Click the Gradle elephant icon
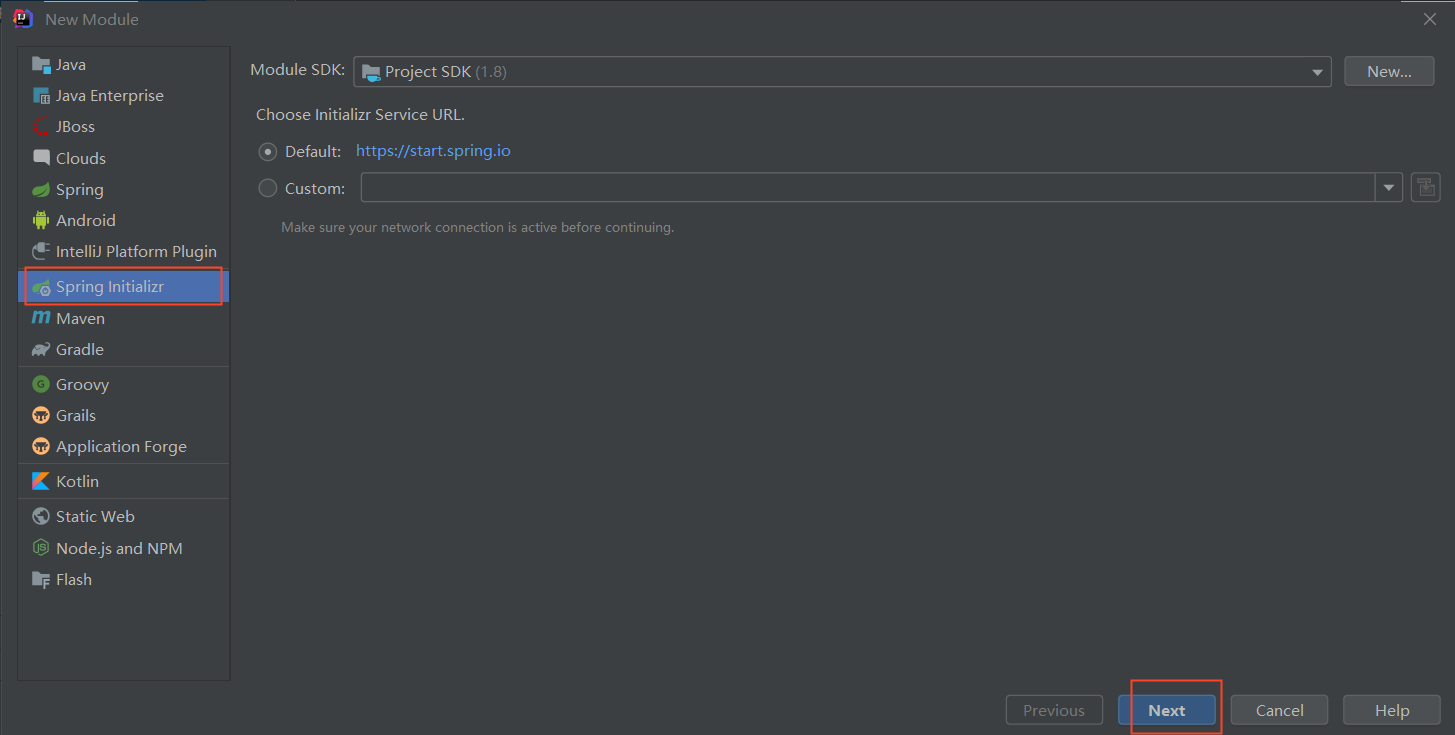The height and width of the screenshot is (735, 1455). (41, 350)
